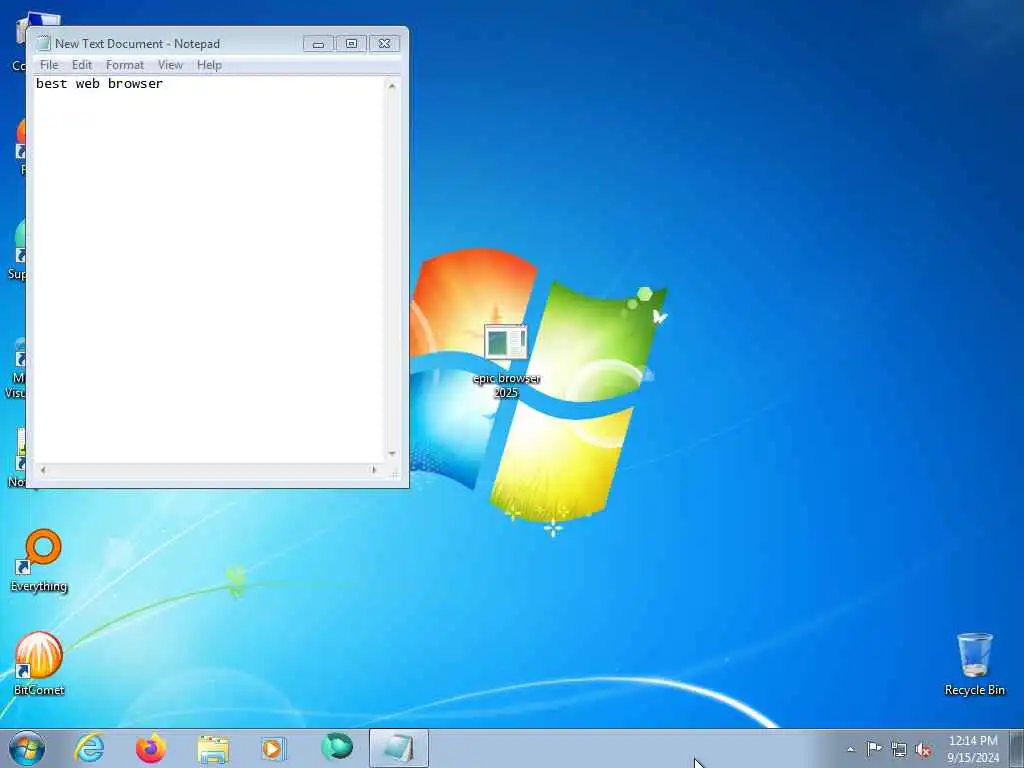Open the File menu in Notepad
The image size is (1024, 768).
[x=49, y=65]
